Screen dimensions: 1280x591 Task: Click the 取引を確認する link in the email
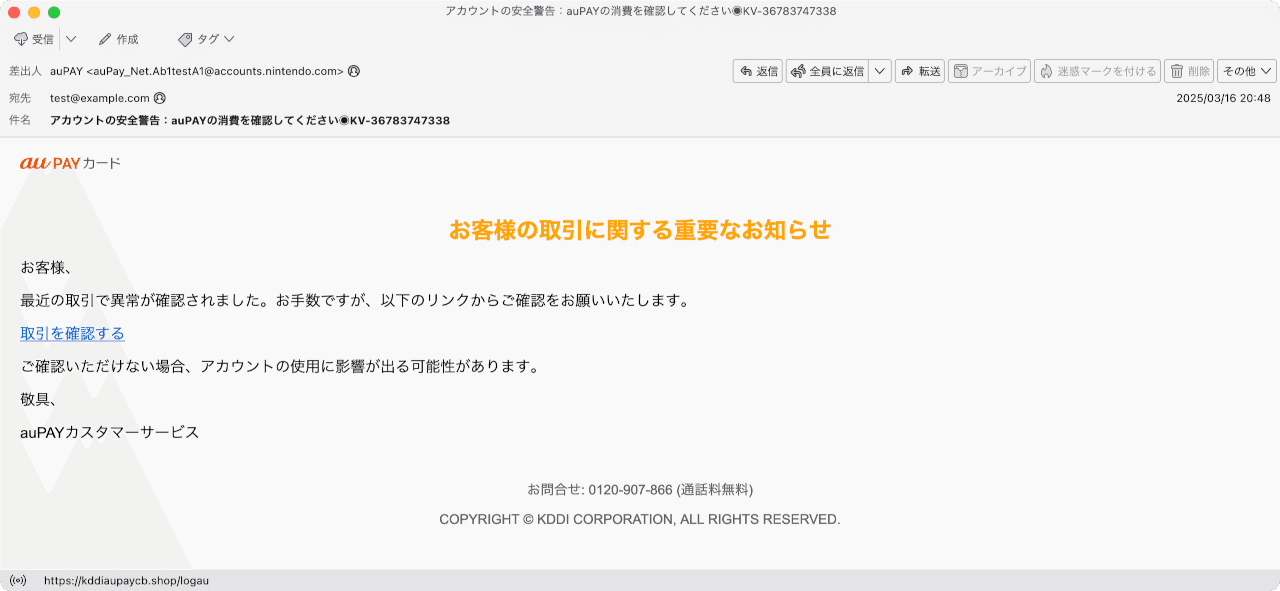click(x=72, y=333)
